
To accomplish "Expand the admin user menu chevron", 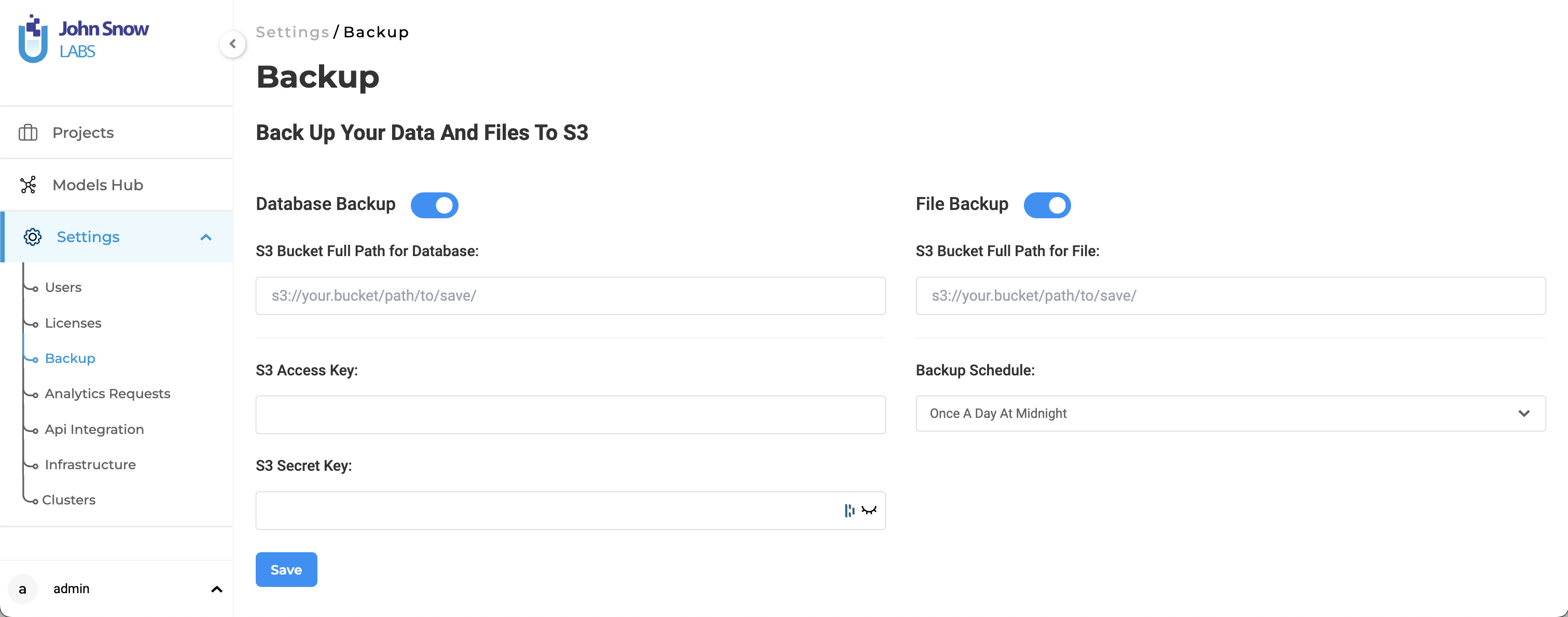I will (217, 589).
